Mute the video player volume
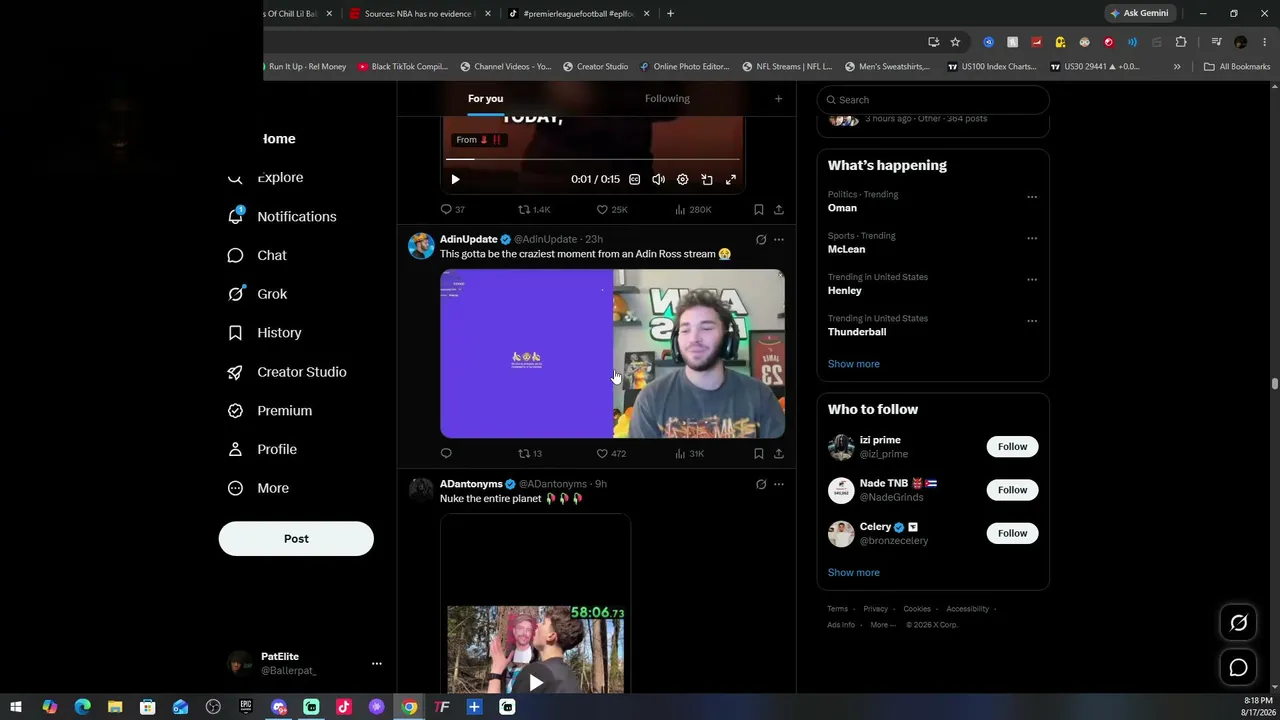1280x720 pixels. pyautogui.click(x=659, y=180)
